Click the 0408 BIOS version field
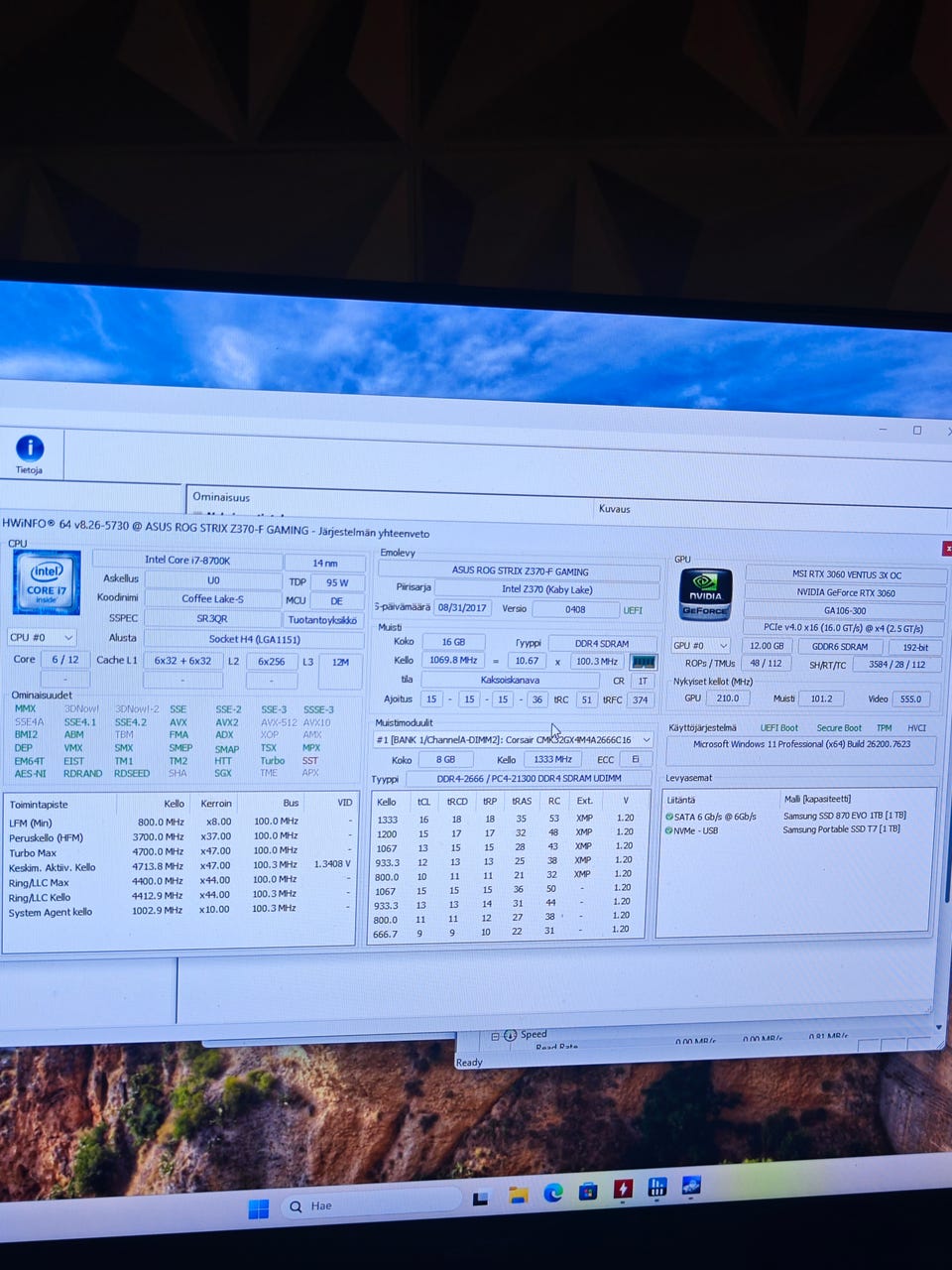 575,609
